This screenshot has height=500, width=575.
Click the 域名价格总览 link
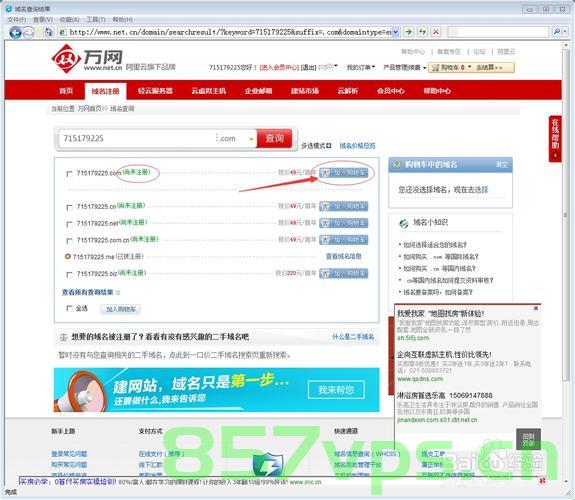357,146
